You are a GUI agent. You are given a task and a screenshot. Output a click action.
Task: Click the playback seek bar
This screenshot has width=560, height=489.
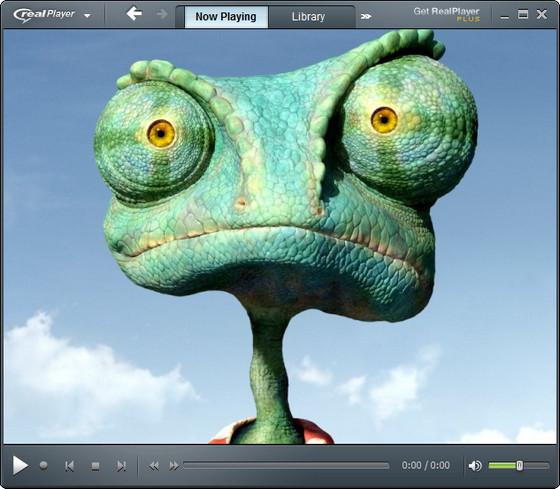[286, 465]
